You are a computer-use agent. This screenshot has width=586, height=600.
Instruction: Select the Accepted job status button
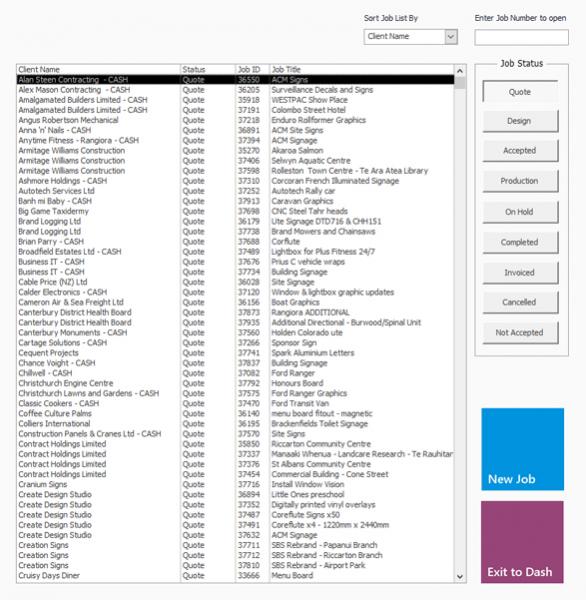pos(520,150)
